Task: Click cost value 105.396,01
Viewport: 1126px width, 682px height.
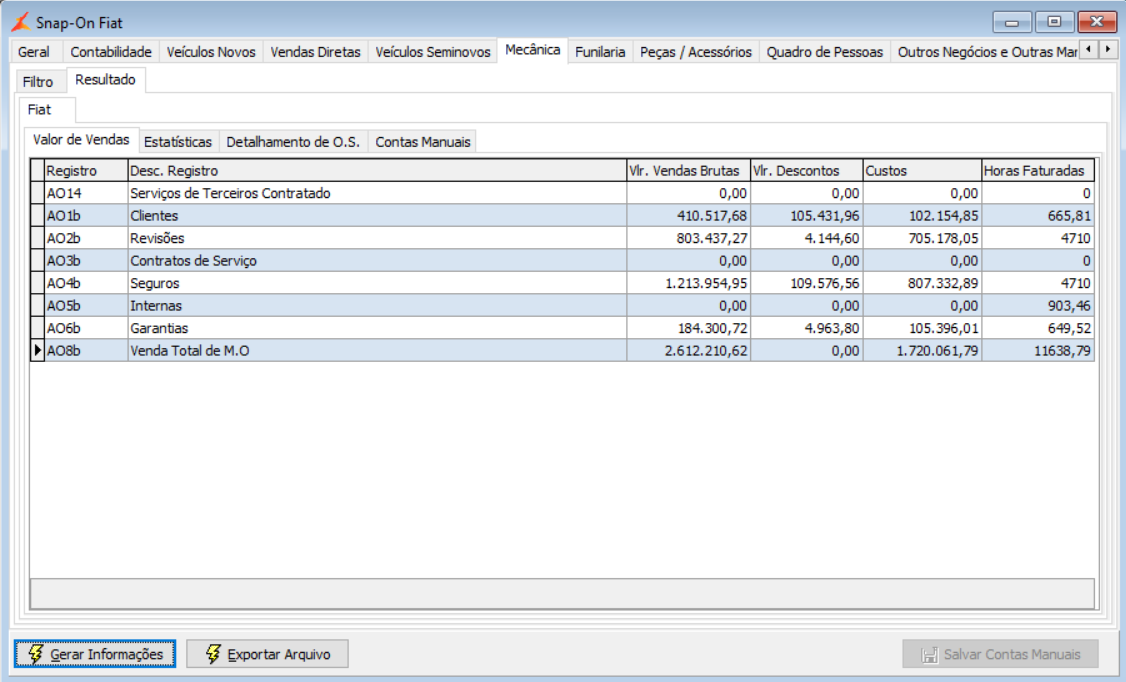Action: (922, 328)
